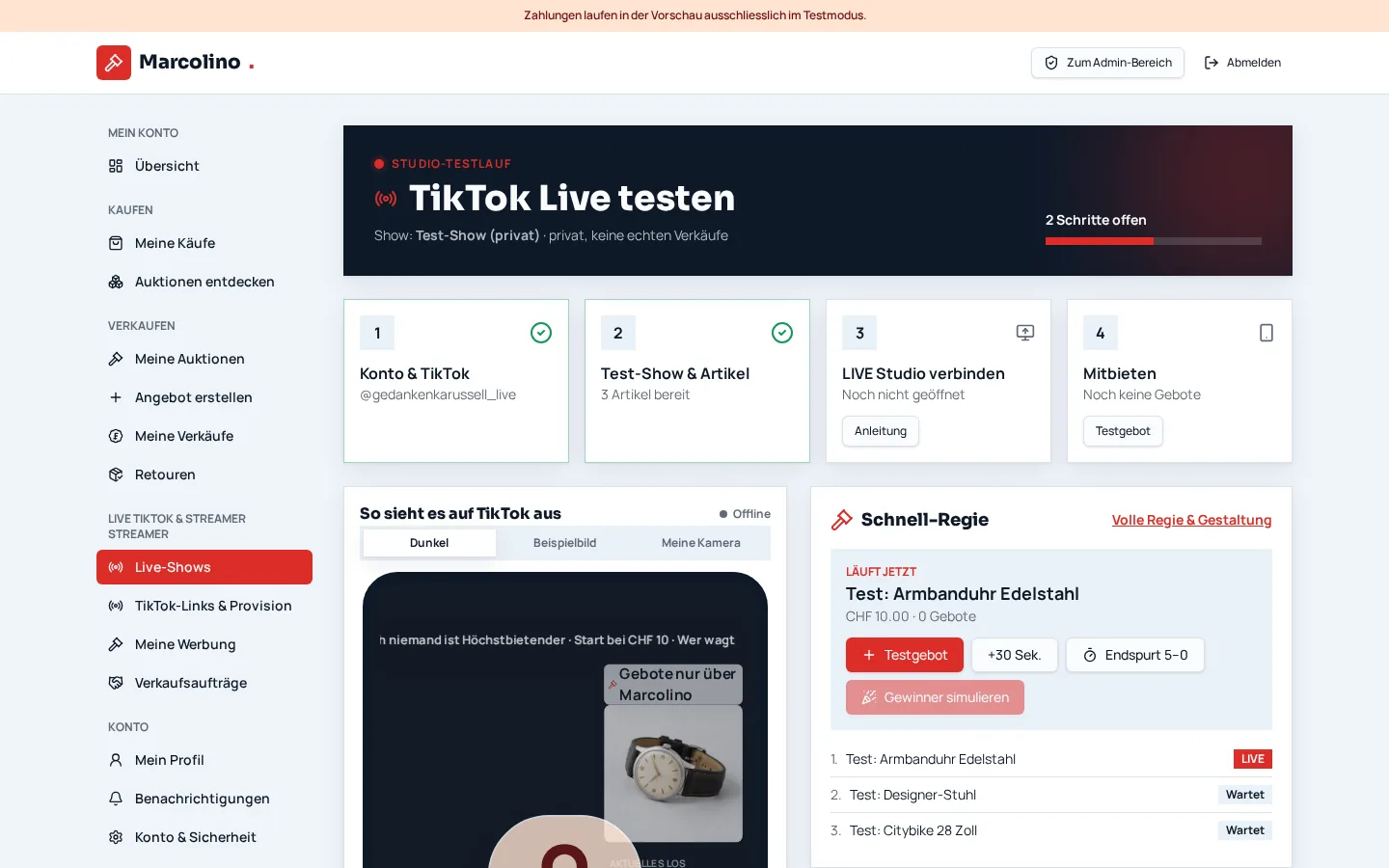Follow the Volle Regie & Gestaltung link
Viewport: 1389px width, 868px height.
1191,520
